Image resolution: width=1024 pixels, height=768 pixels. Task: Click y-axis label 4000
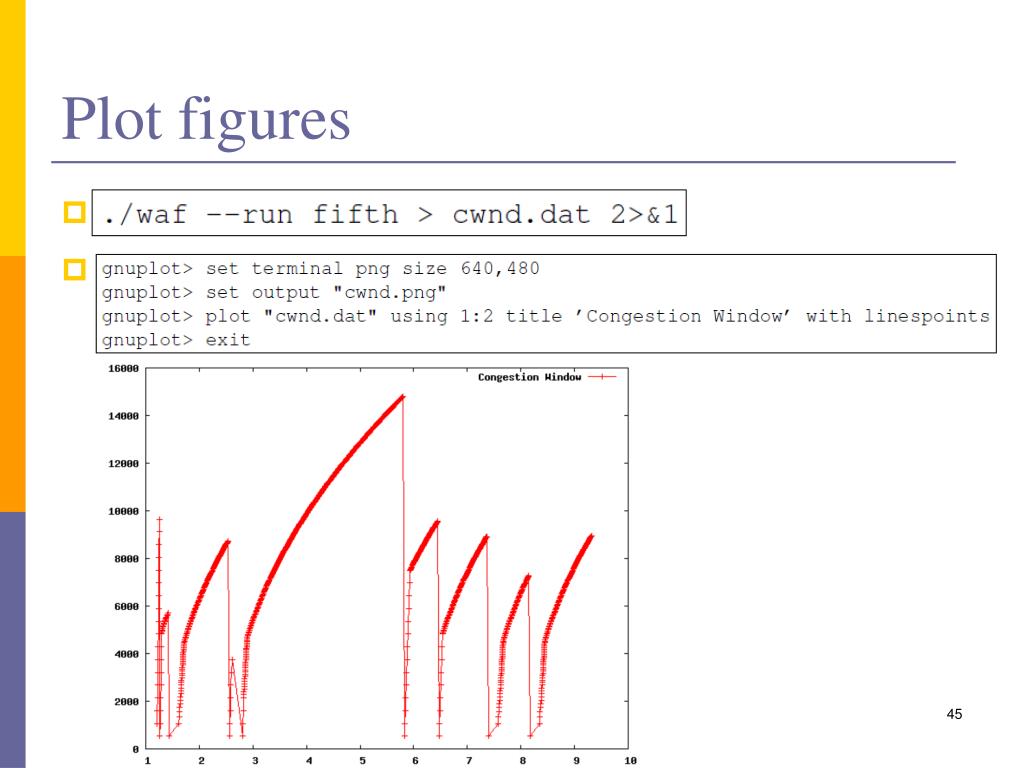pos(127,654)
